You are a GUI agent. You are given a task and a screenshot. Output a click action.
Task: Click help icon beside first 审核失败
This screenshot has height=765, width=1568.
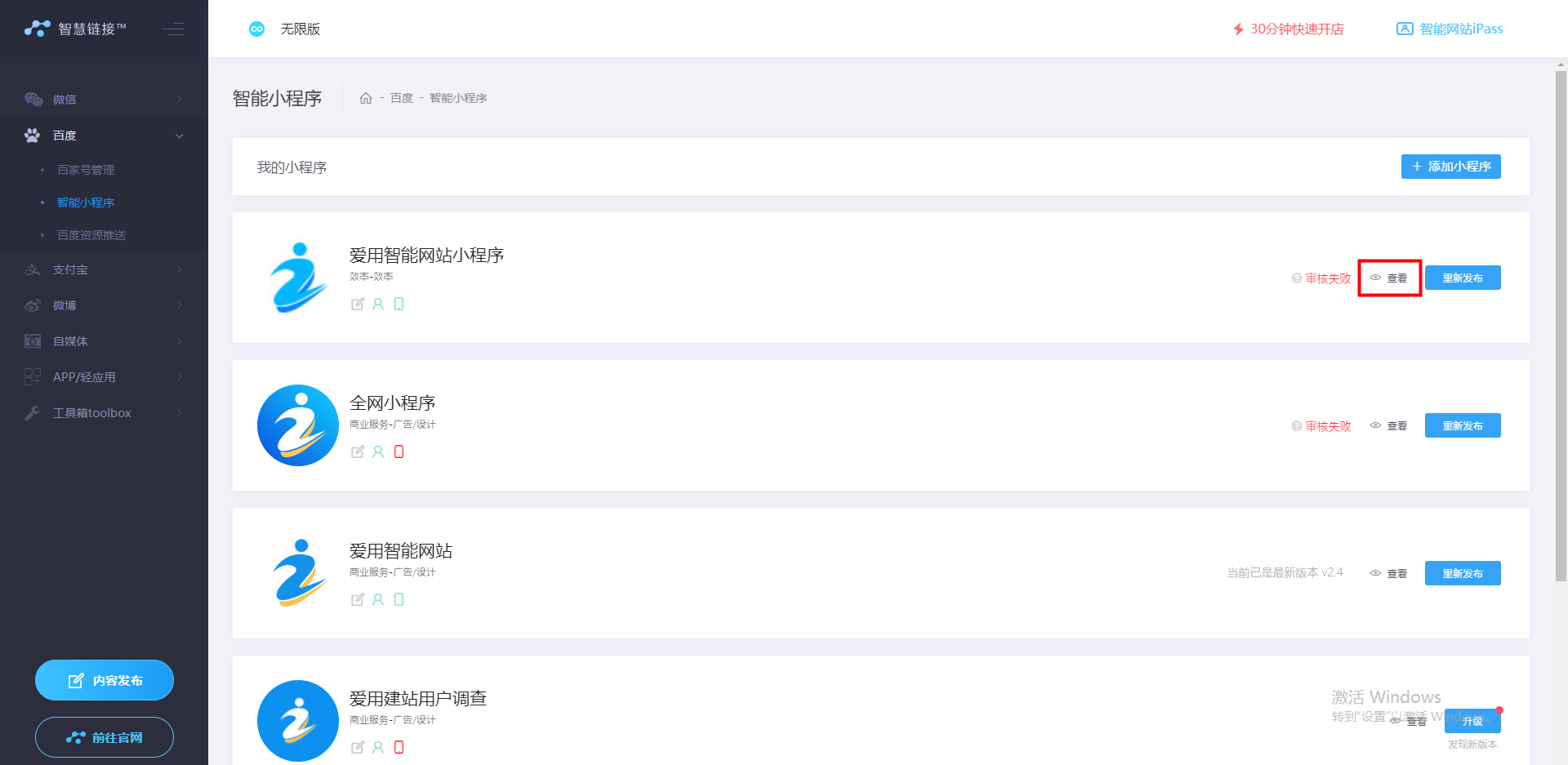coord(1296,278)
